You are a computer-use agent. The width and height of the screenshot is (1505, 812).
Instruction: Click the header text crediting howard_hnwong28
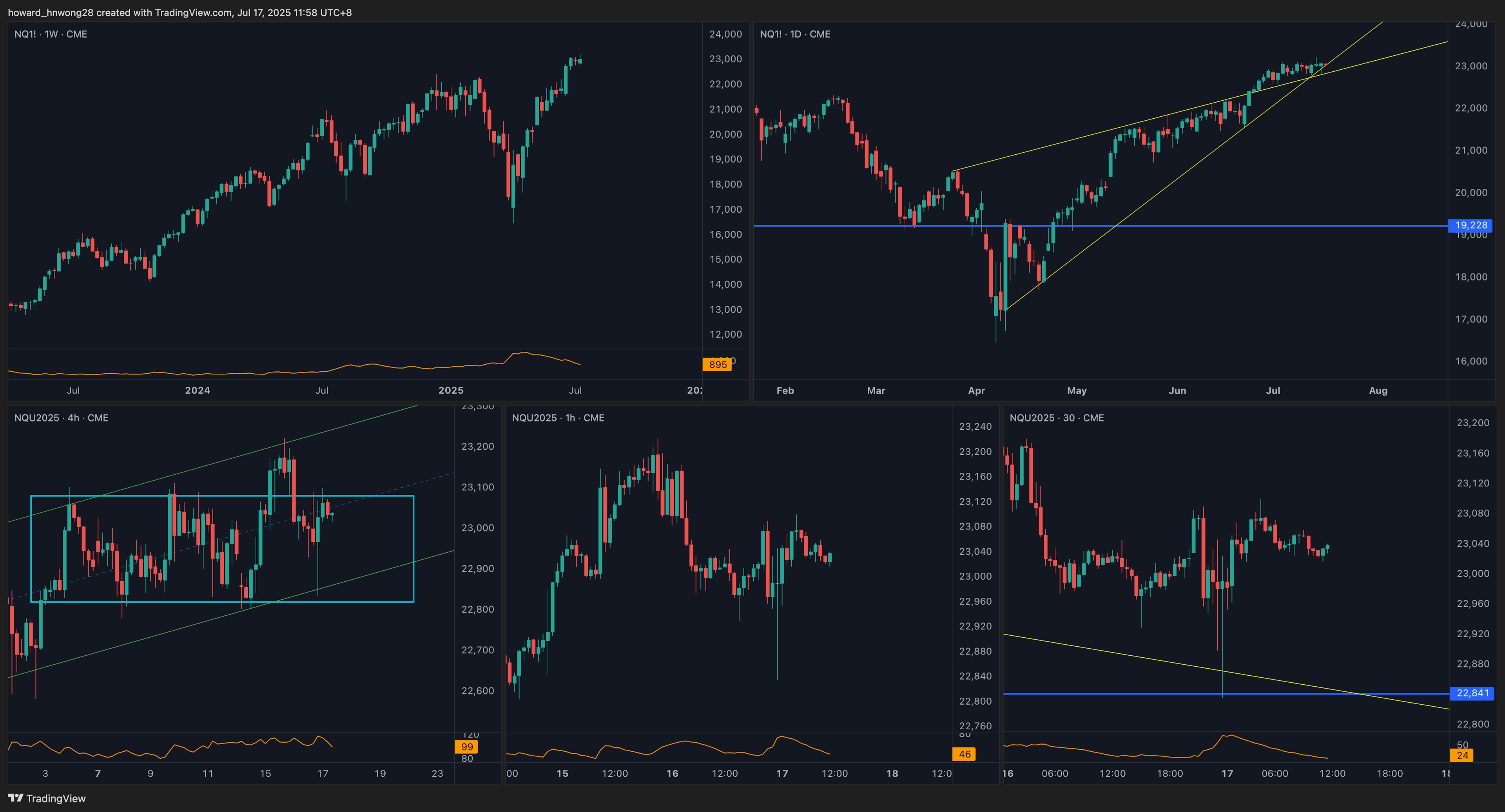pyautogui.click(x=180, y=12)
